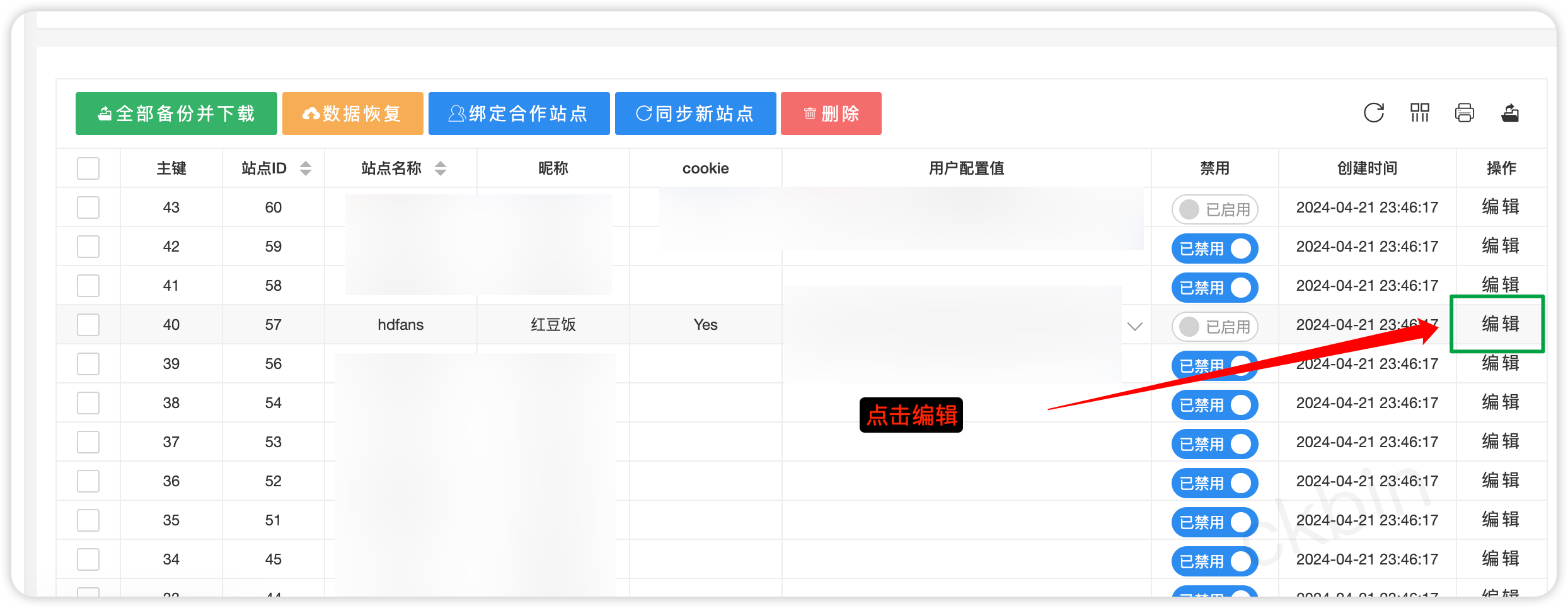Toggle 已禁用 switch for row 36

coord(1215,483)
